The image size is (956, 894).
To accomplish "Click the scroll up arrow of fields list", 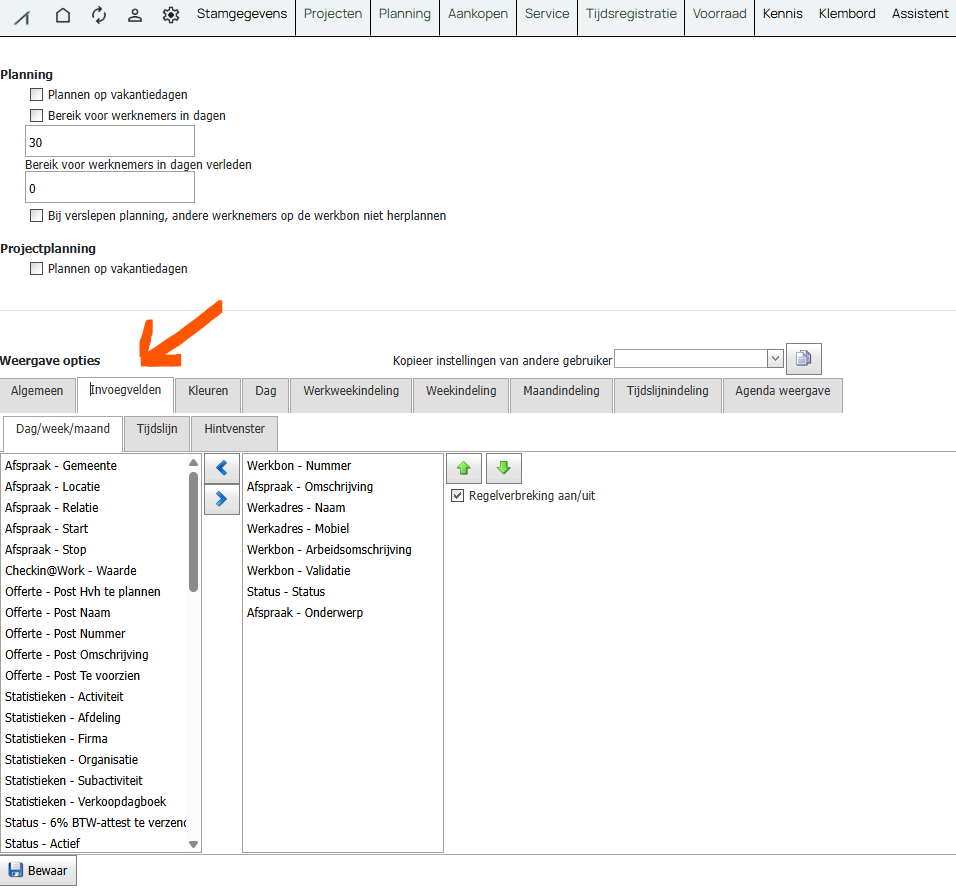I will coord(193,463).
